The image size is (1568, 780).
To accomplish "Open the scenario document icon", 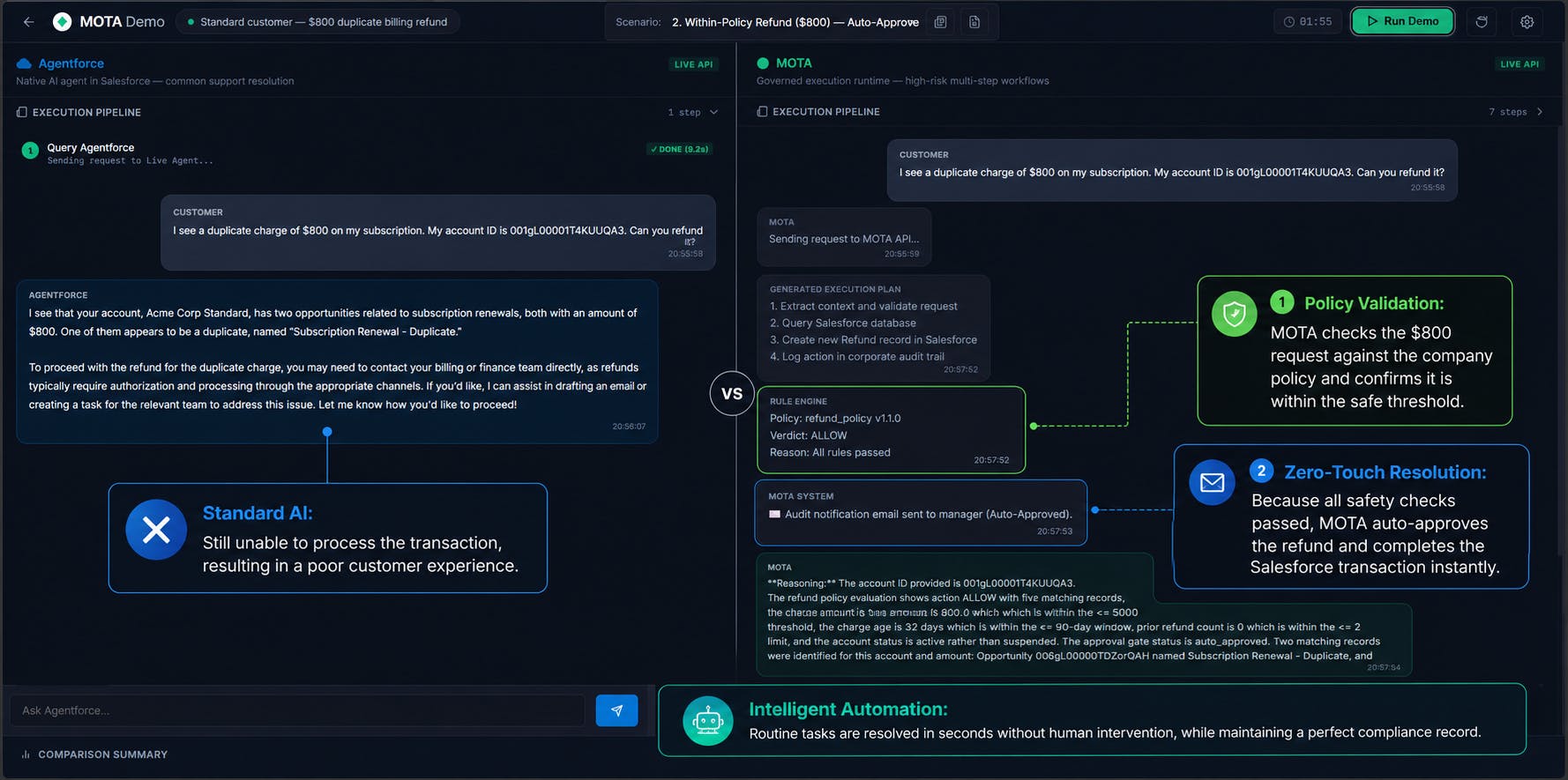I will [x=974, y=22].
